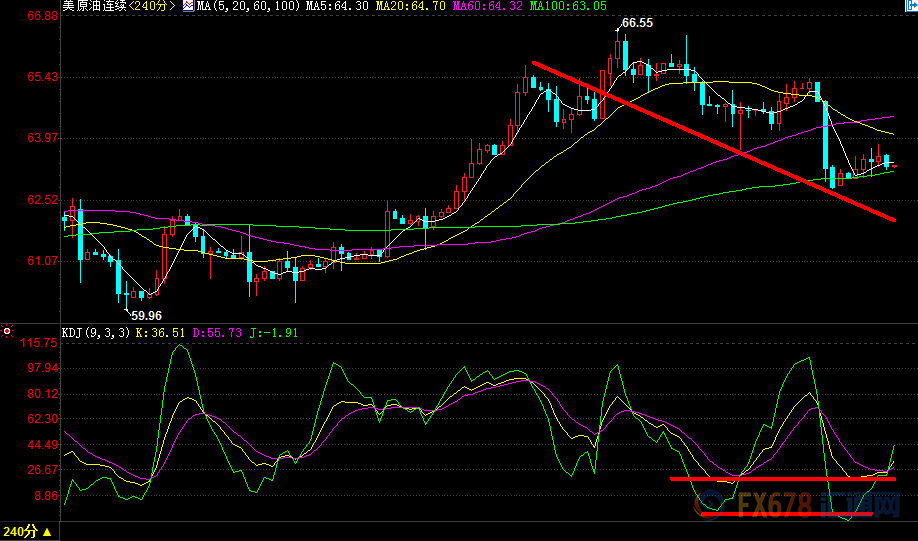Screen dimensions: 918x541
Task: Open the 240分 period selector arrow
Action: click(47, 532)
